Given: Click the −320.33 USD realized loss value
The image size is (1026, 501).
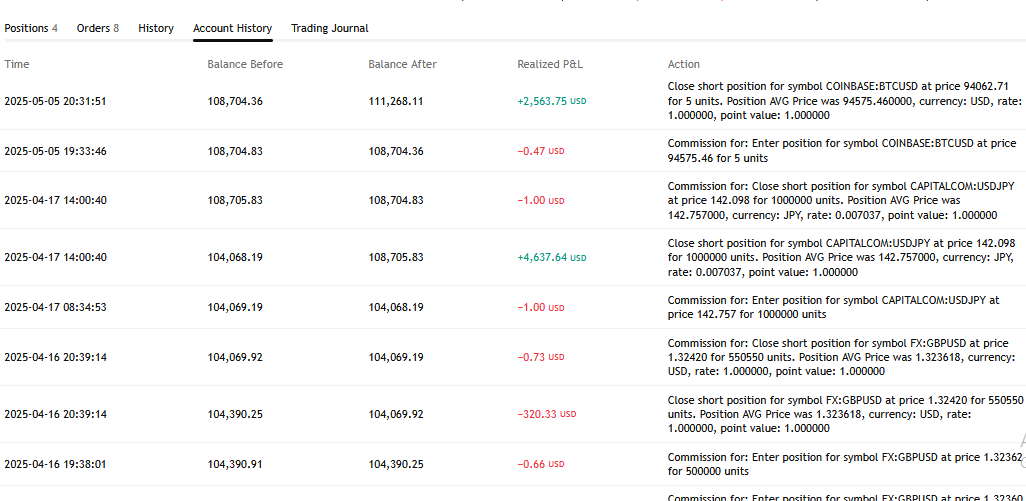Looking at the screenshot, I should (x=546, y=414).
